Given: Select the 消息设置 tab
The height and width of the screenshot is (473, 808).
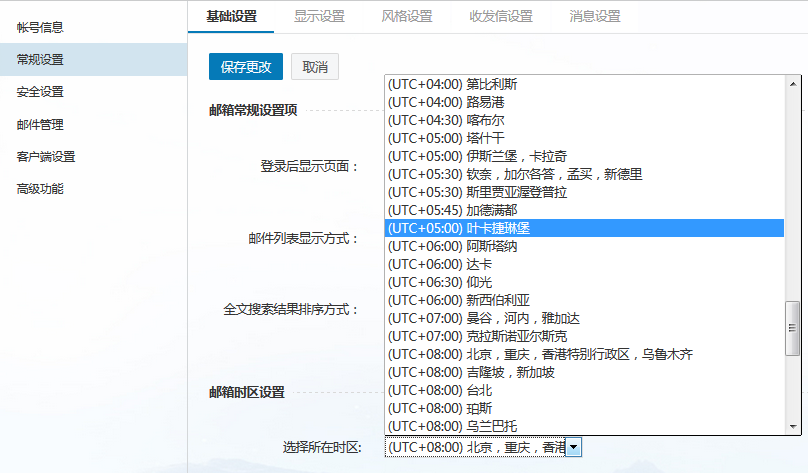Looking at the screenshot, I should pos(595,16).
